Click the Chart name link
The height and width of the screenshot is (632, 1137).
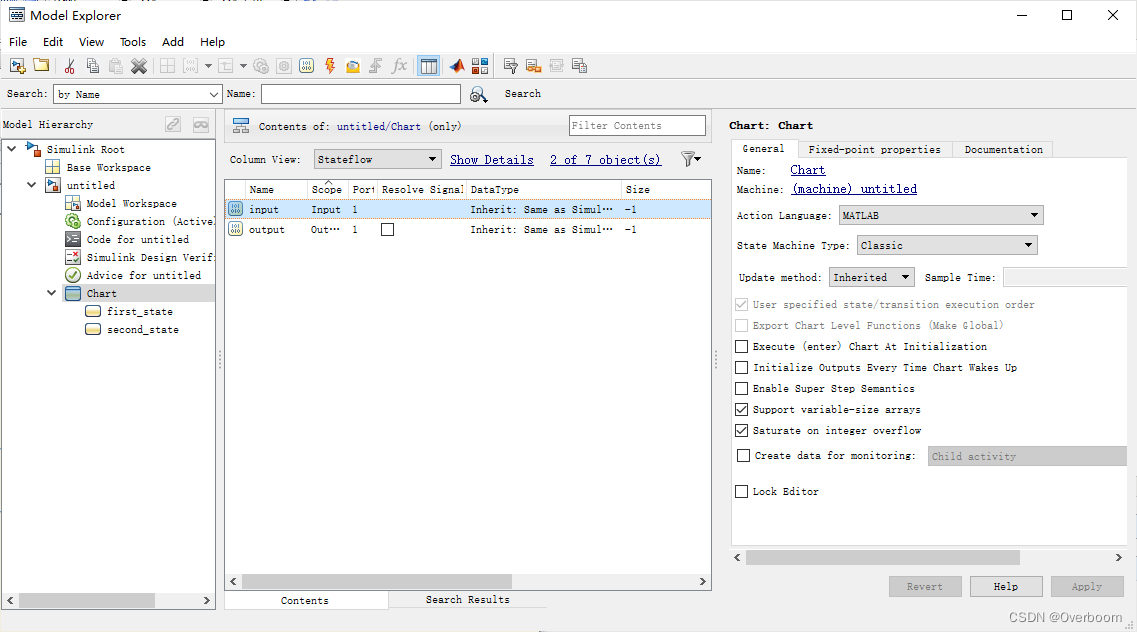[x=808, y=170]
